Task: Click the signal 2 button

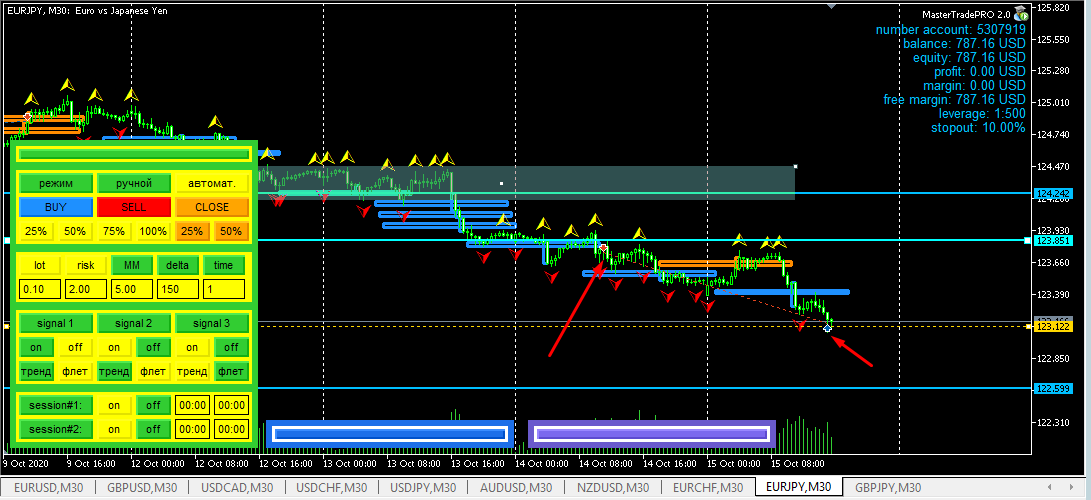Action: (x=134, y=323)
